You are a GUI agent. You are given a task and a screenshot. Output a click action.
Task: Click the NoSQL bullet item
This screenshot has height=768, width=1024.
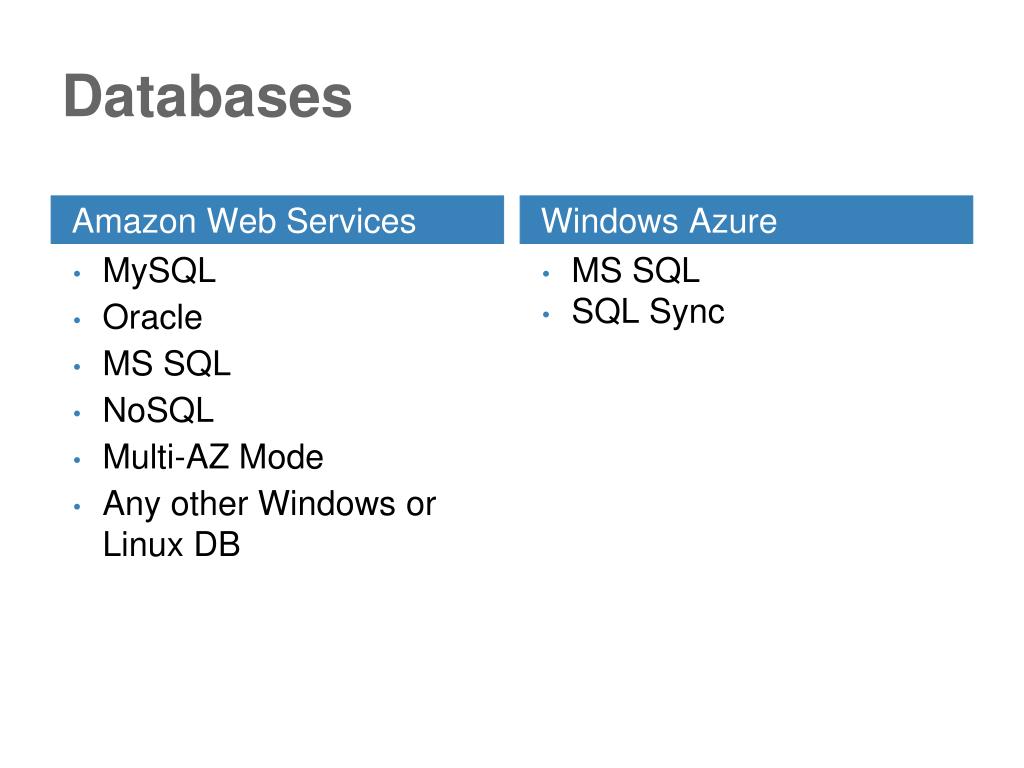click(x=158, y=411)
